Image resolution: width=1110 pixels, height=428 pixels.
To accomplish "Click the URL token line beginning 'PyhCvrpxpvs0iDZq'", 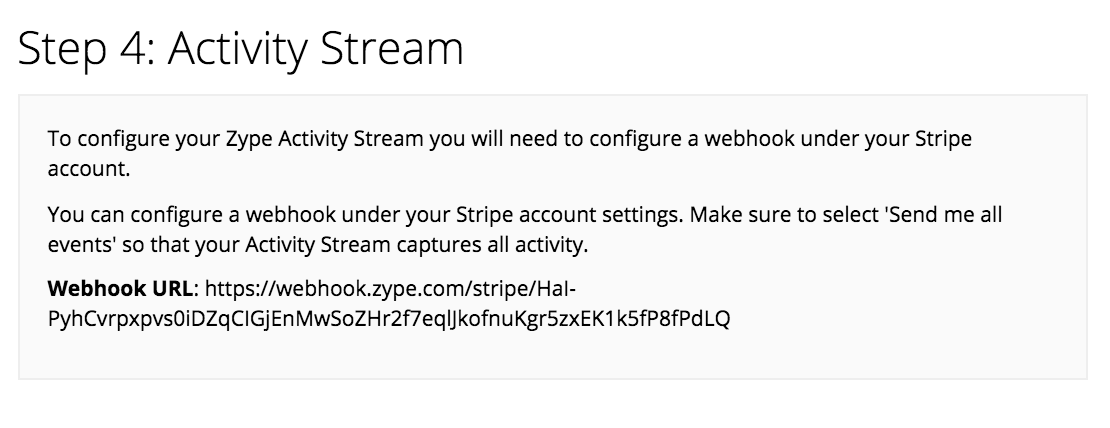I will pos(389,319).
